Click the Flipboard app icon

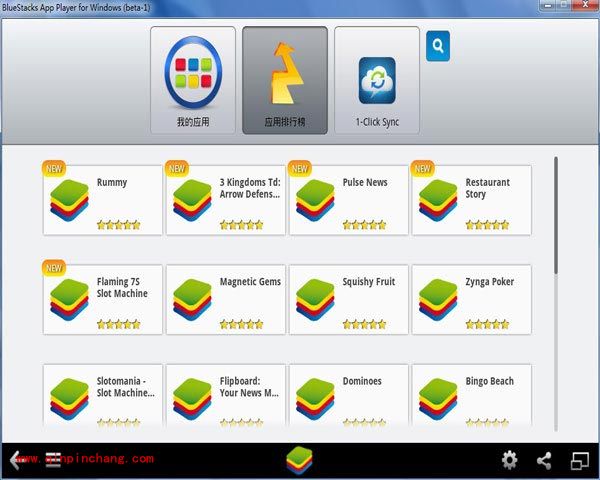pyautogui.click(x=192, y=399)
